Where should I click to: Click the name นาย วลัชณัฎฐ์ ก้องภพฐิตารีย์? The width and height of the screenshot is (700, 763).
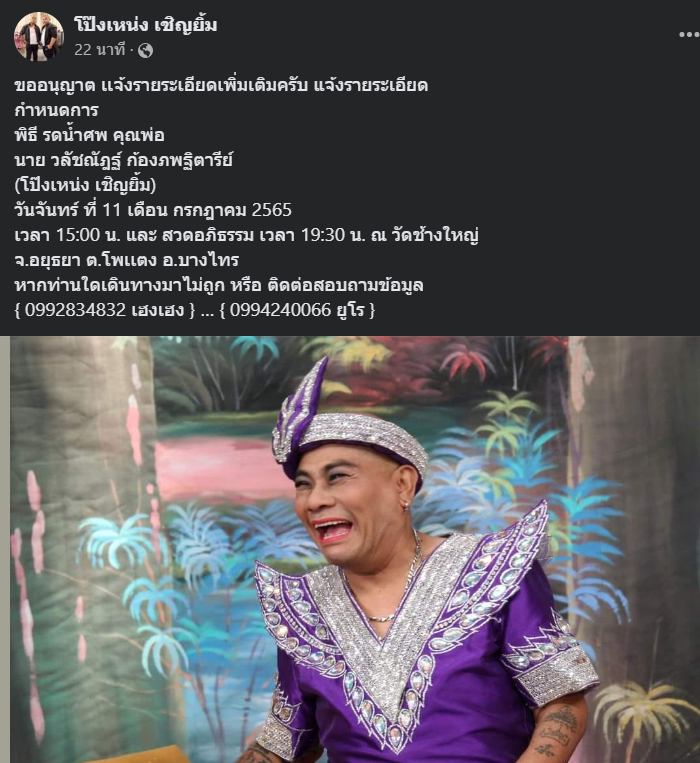click(124, 160)
